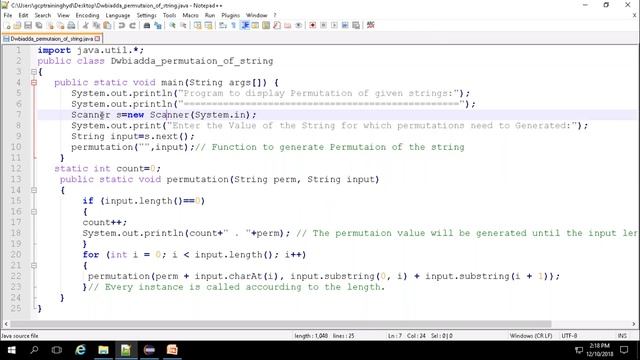The image size is (640, 360).
Task: Open the Document Map panel icon
Action: coord(266,25)
